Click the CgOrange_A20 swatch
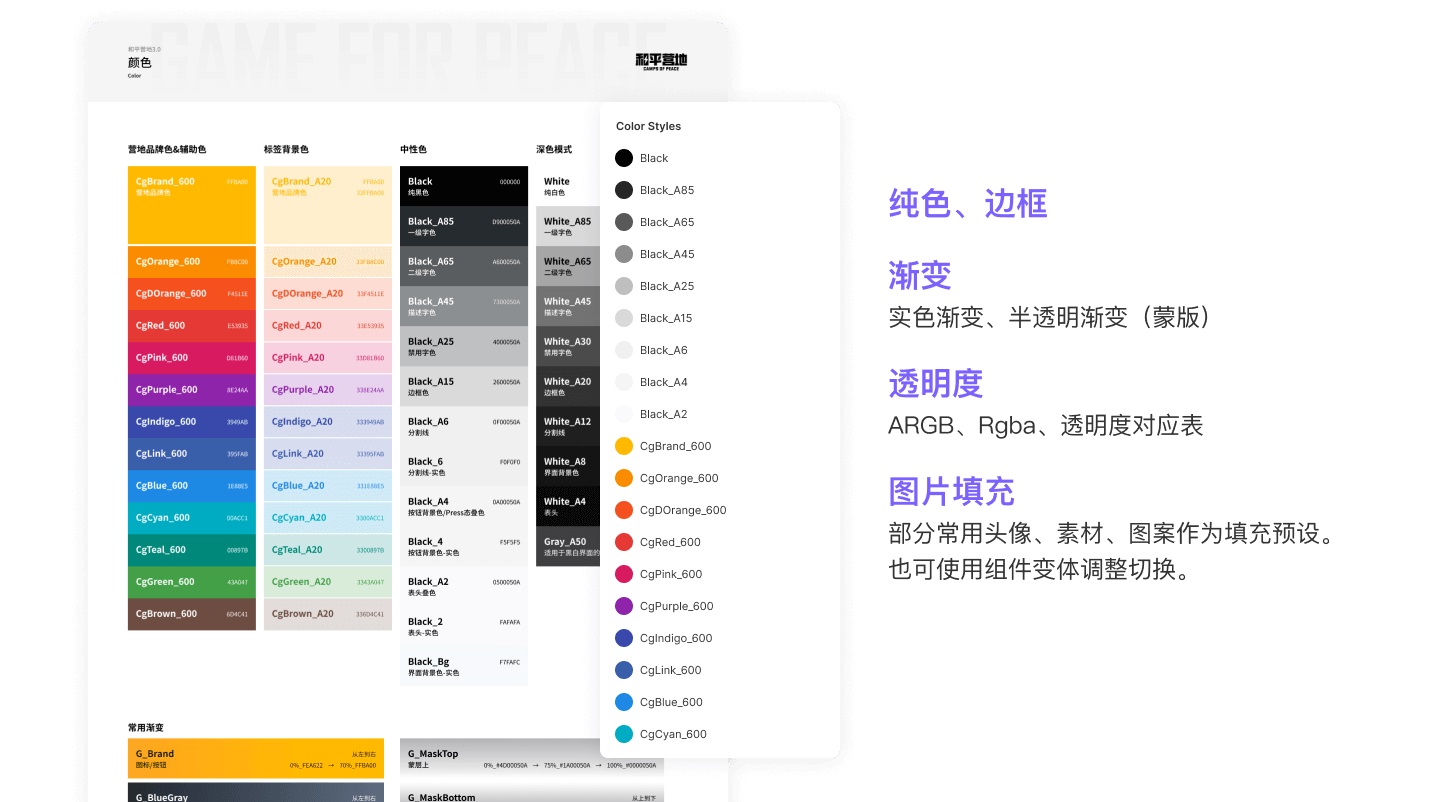 tap(328, 262)
